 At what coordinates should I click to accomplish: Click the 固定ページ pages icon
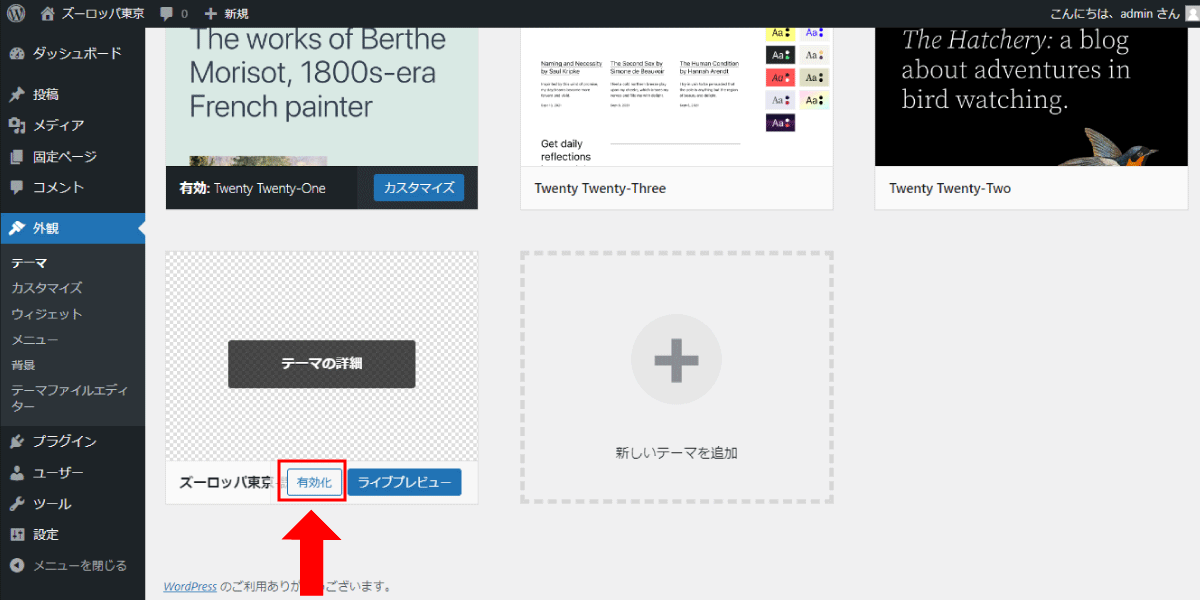click(17, 157)
